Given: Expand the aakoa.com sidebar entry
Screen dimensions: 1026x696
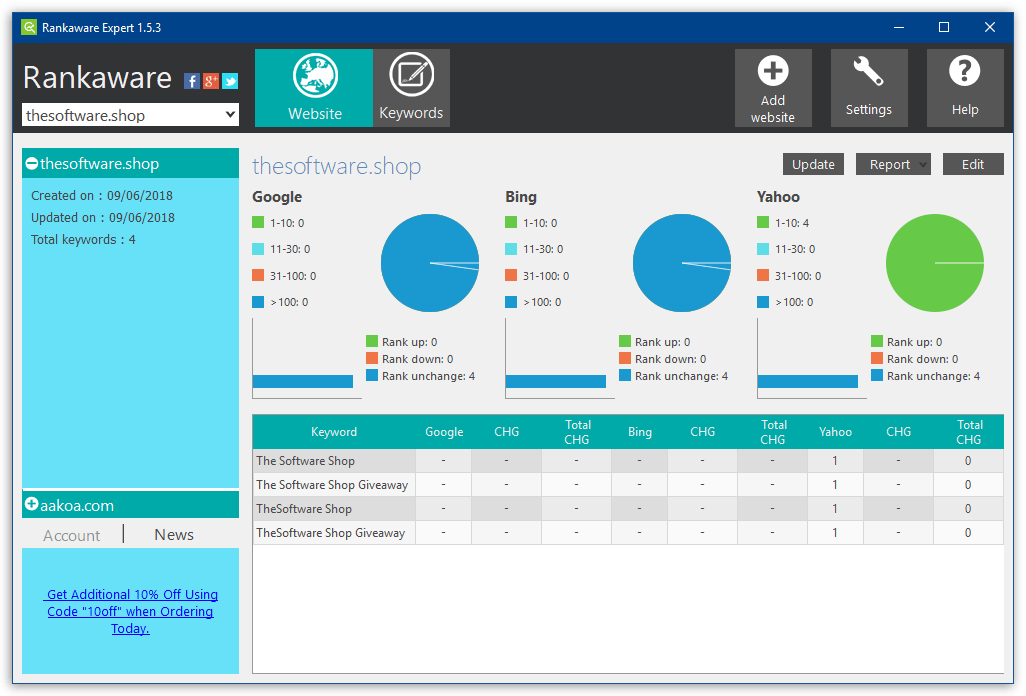Looking at the screenshot, I should 30,505.
